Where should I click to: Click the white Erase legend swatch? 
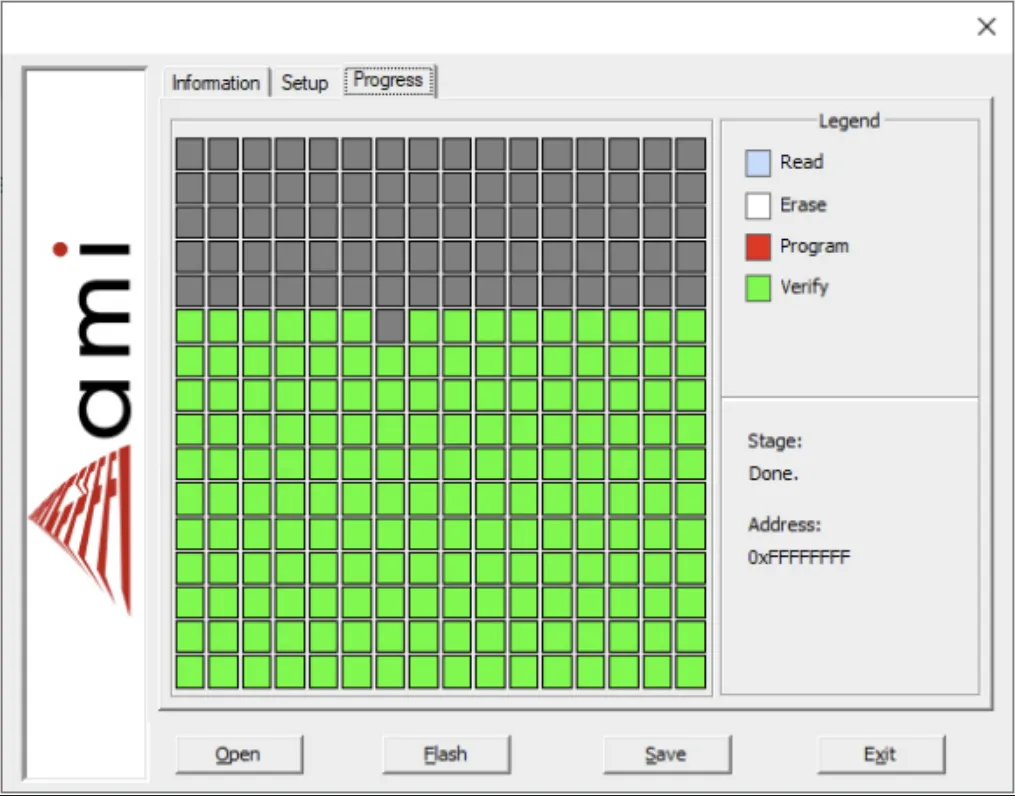(x=758, y=205)
